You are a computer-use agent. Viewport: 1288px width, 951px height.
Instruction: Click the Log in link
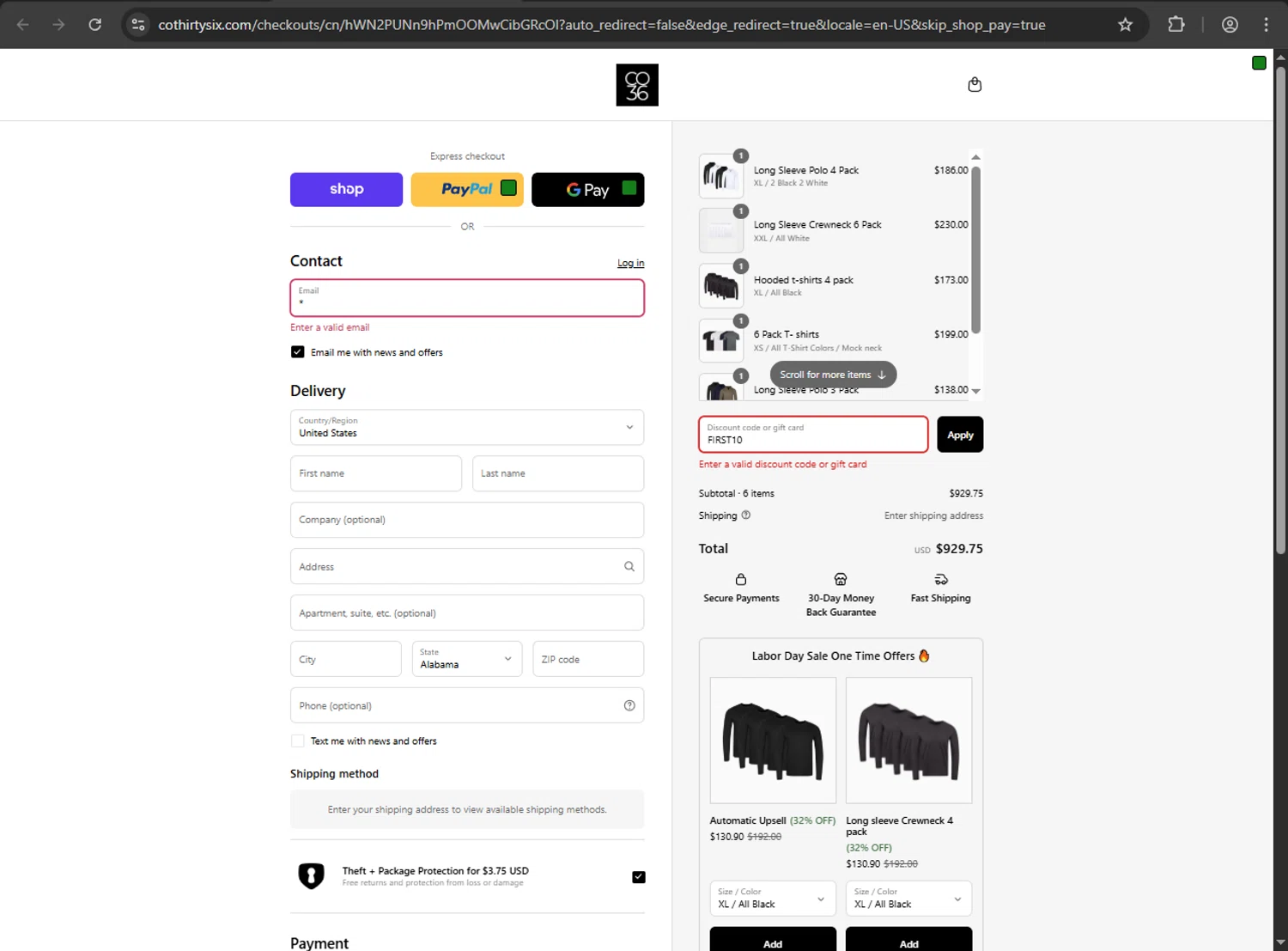[x=630, y=263]
